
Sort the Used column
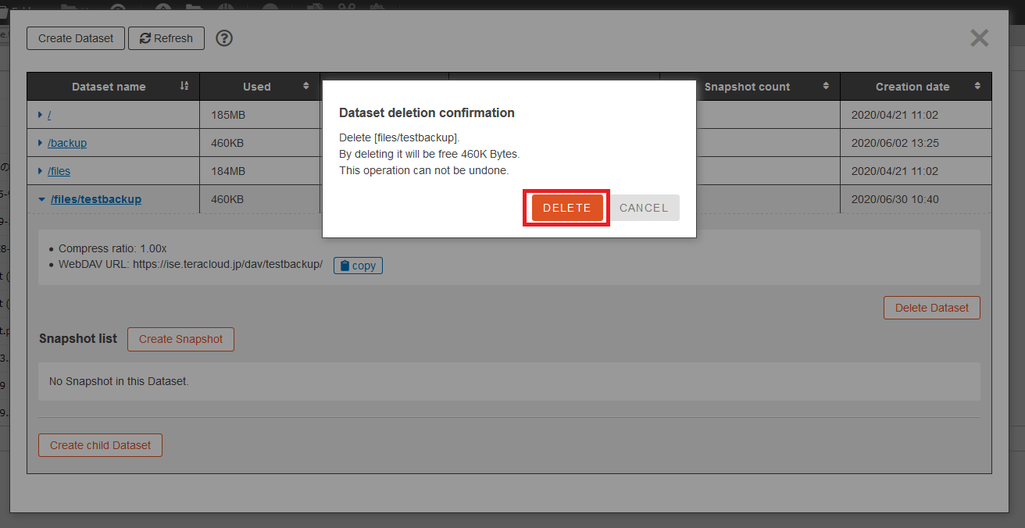(x=306, y=87)
